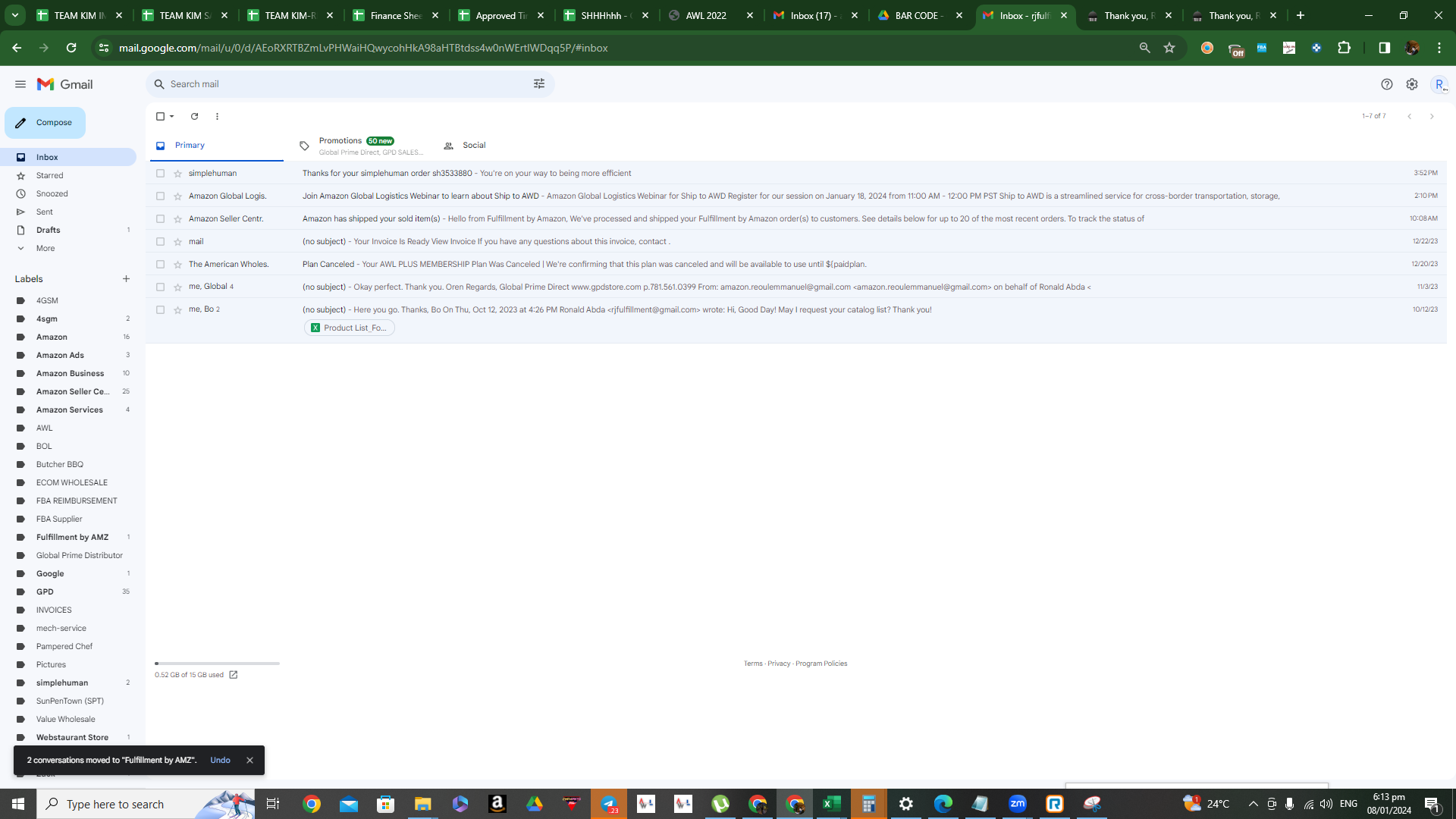Screen dimensions: 1456x819
Task: Star the Plan Canceled email
Action: (x=178, y=265)
